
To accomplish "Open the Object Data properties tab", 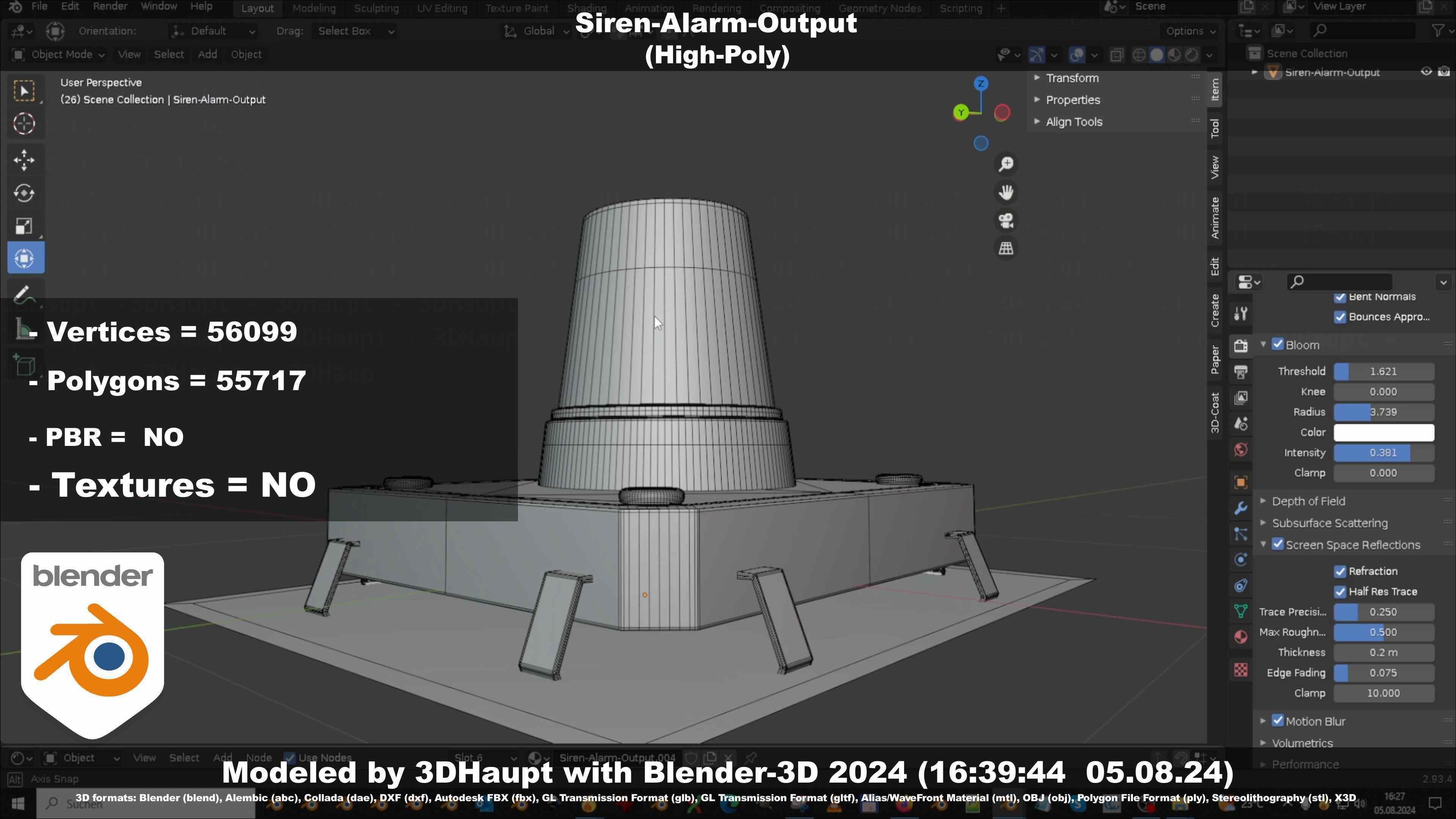I will pos(1241,611).
